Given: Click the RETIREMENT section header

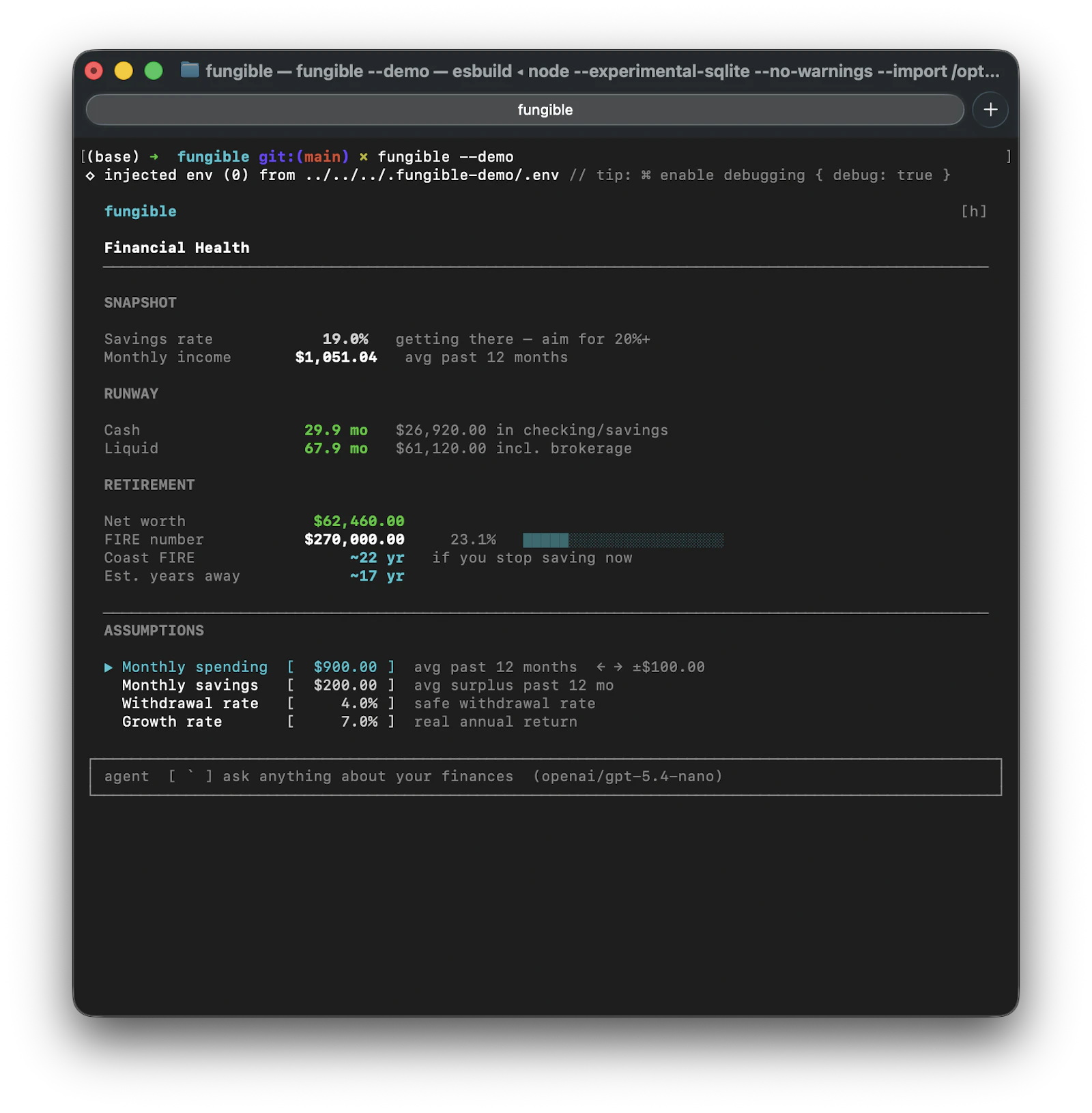Looking at the screenshot, I should click(149, 485).
